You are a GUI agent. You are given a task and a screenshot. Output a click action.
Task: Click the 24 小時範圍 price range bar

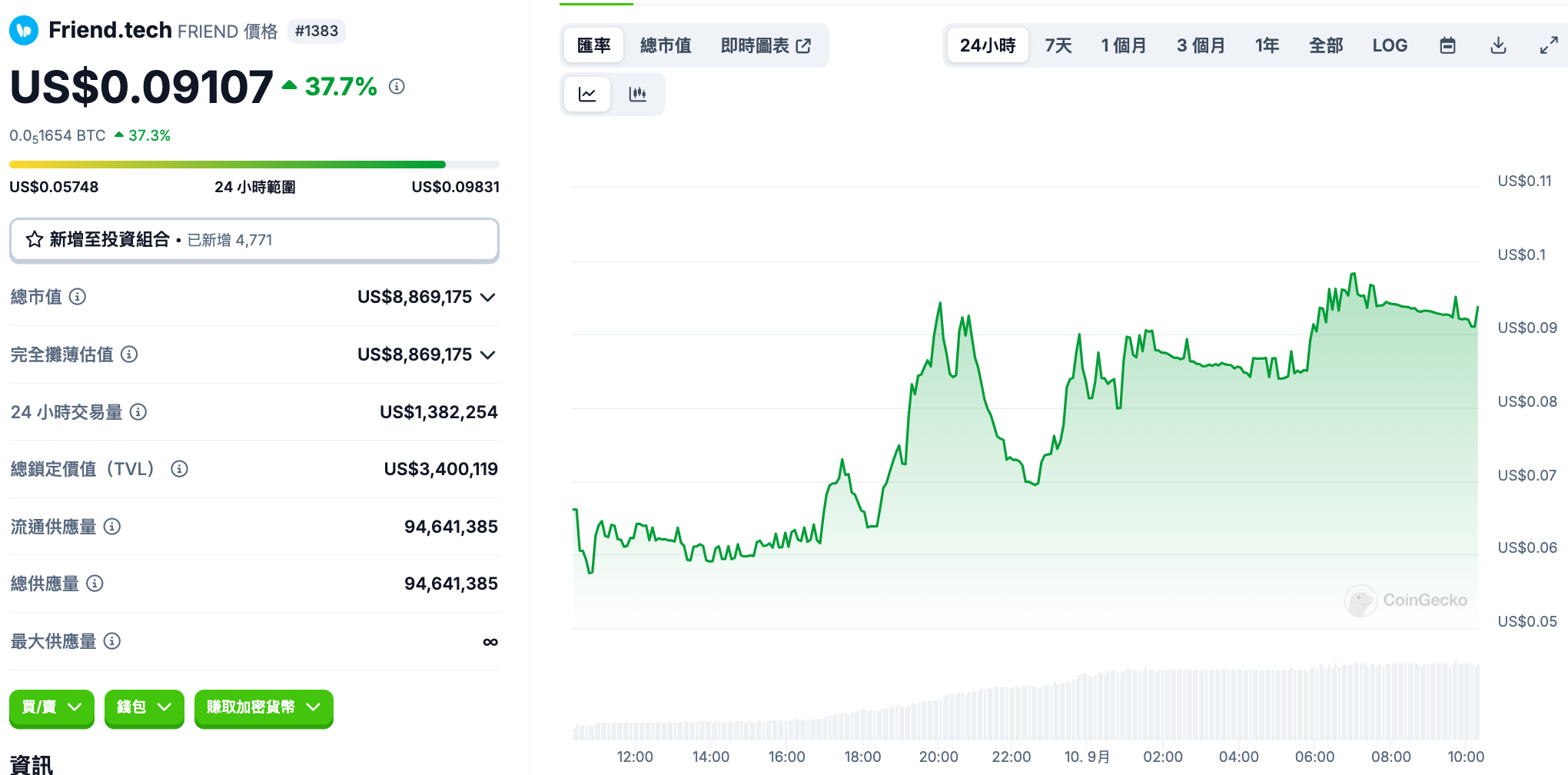[x=254, y=165]
